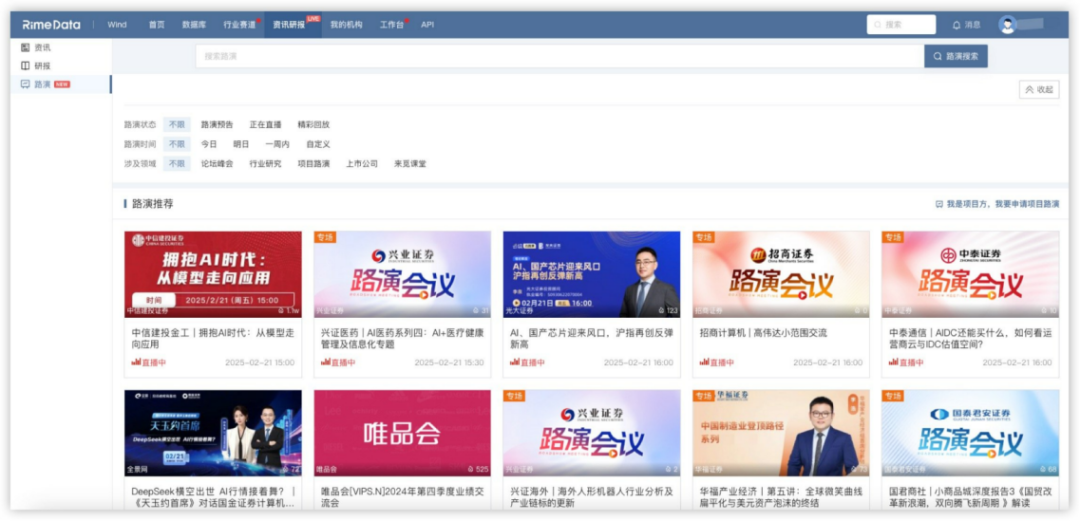Viewport: 1080px width, 521px height.
Task: Select the 路演 chat icon in sidebar
Action: pos(25,84)
